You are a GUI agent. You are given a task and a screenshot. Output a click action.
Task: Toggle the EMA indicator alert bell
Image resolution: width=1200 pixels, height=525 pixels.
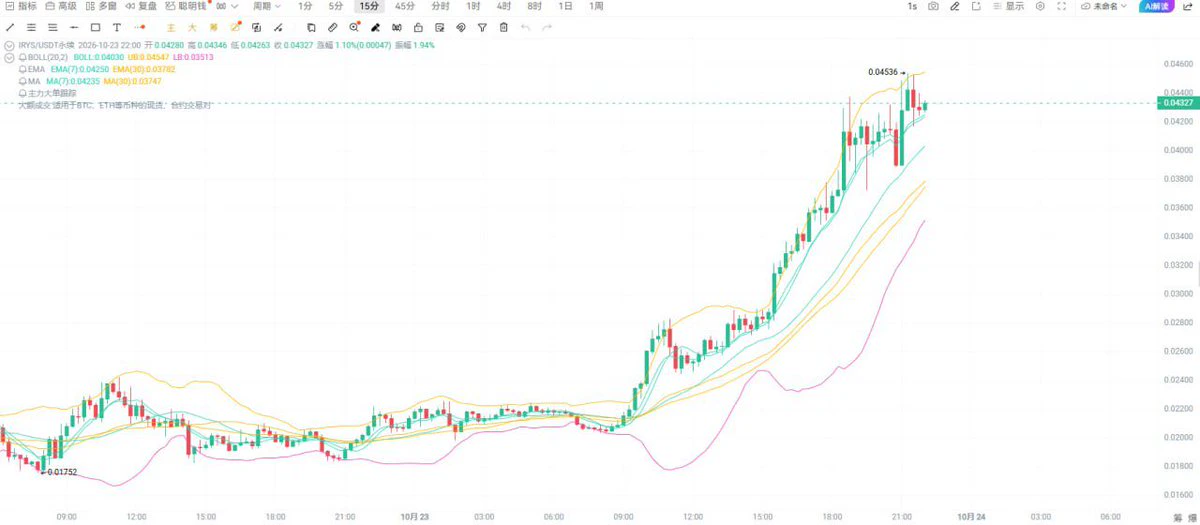click(23, 69)
